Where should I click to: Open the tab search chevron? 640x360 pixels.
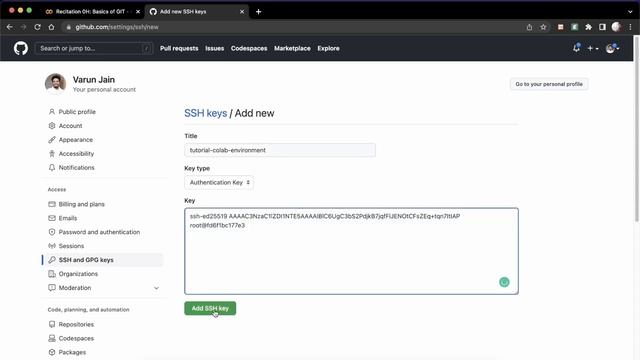tap(631, 11)
